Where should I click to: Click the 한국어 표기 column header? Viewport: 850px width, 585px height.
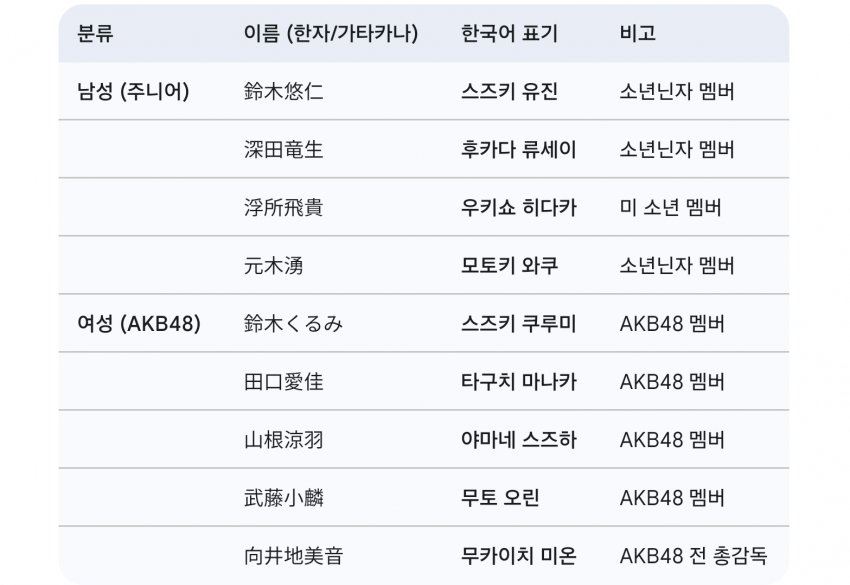point(509,33)
